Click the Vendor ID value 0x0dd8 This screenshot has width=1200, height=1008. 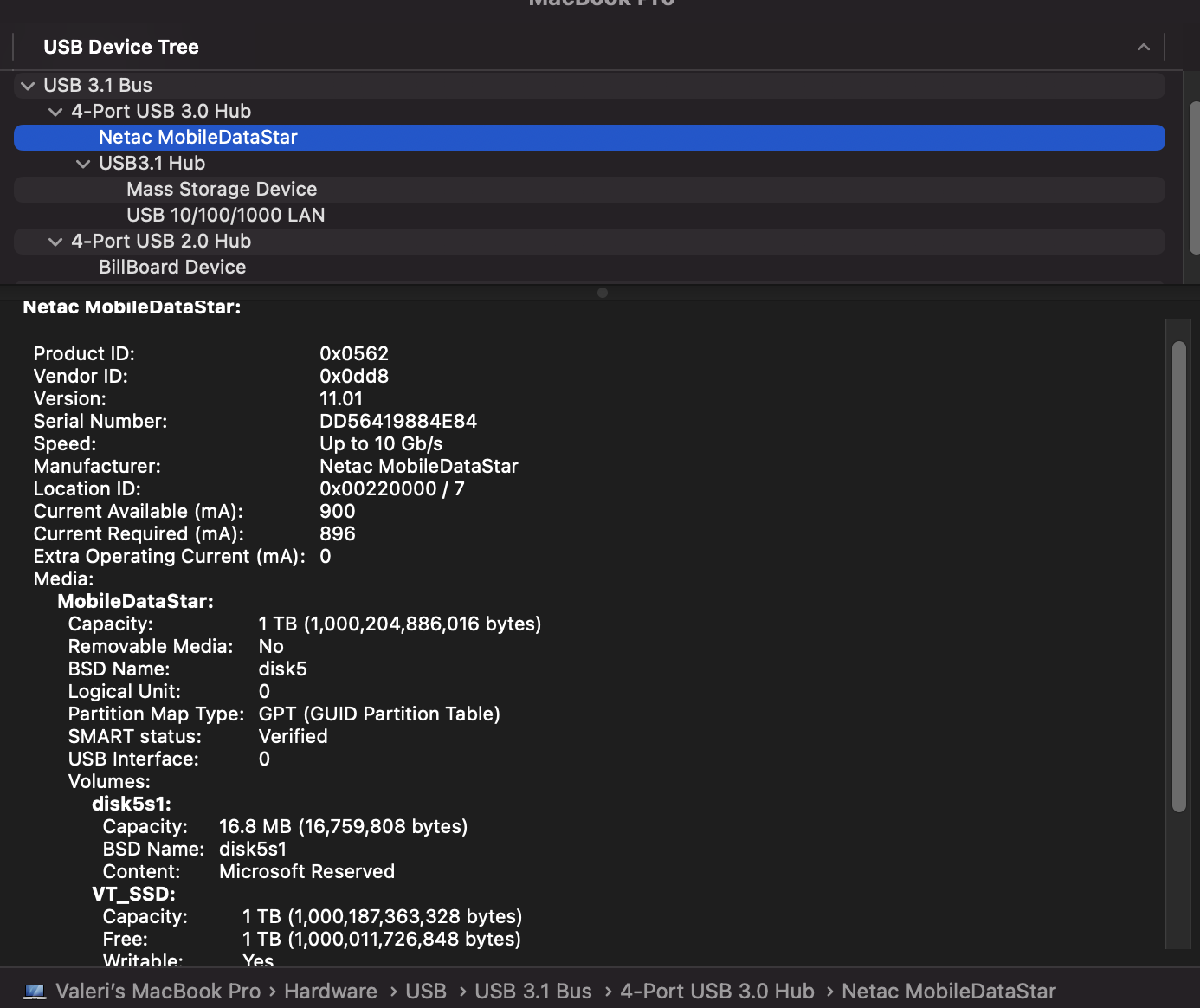354,377
